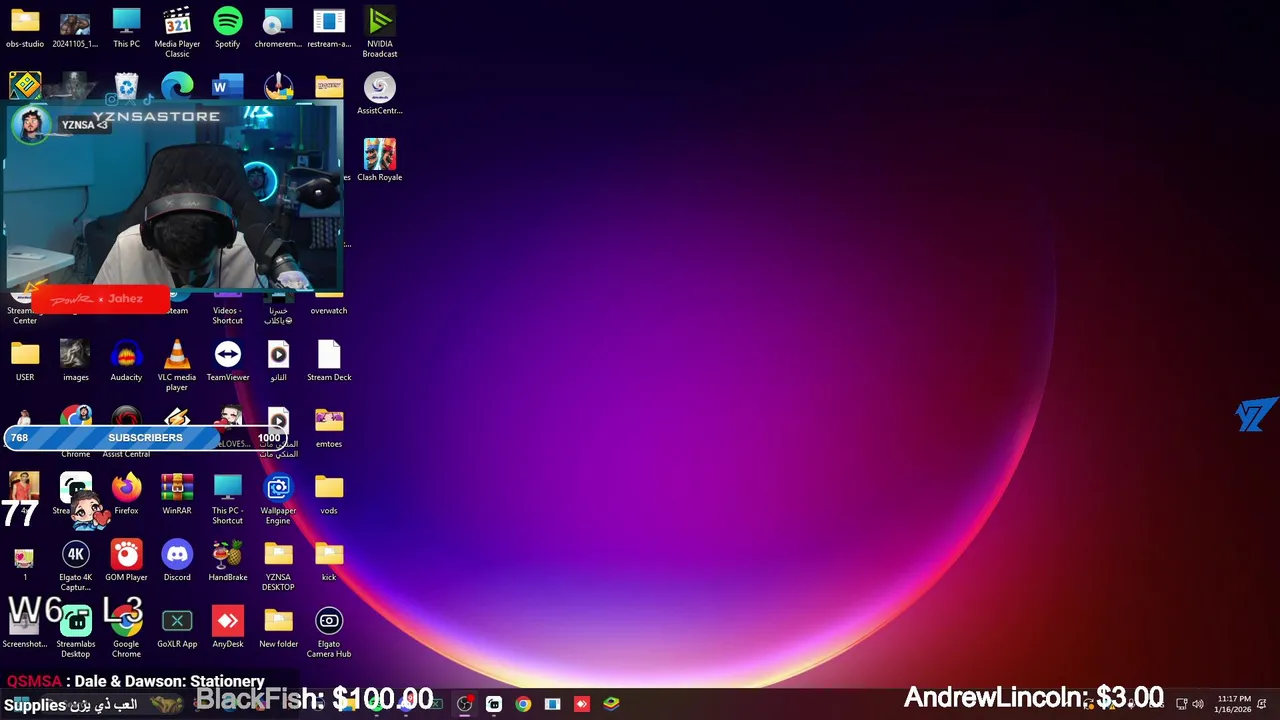
Task: Open Streamlabs Desktop shortcut on desktop
Action: pos(76,633)
